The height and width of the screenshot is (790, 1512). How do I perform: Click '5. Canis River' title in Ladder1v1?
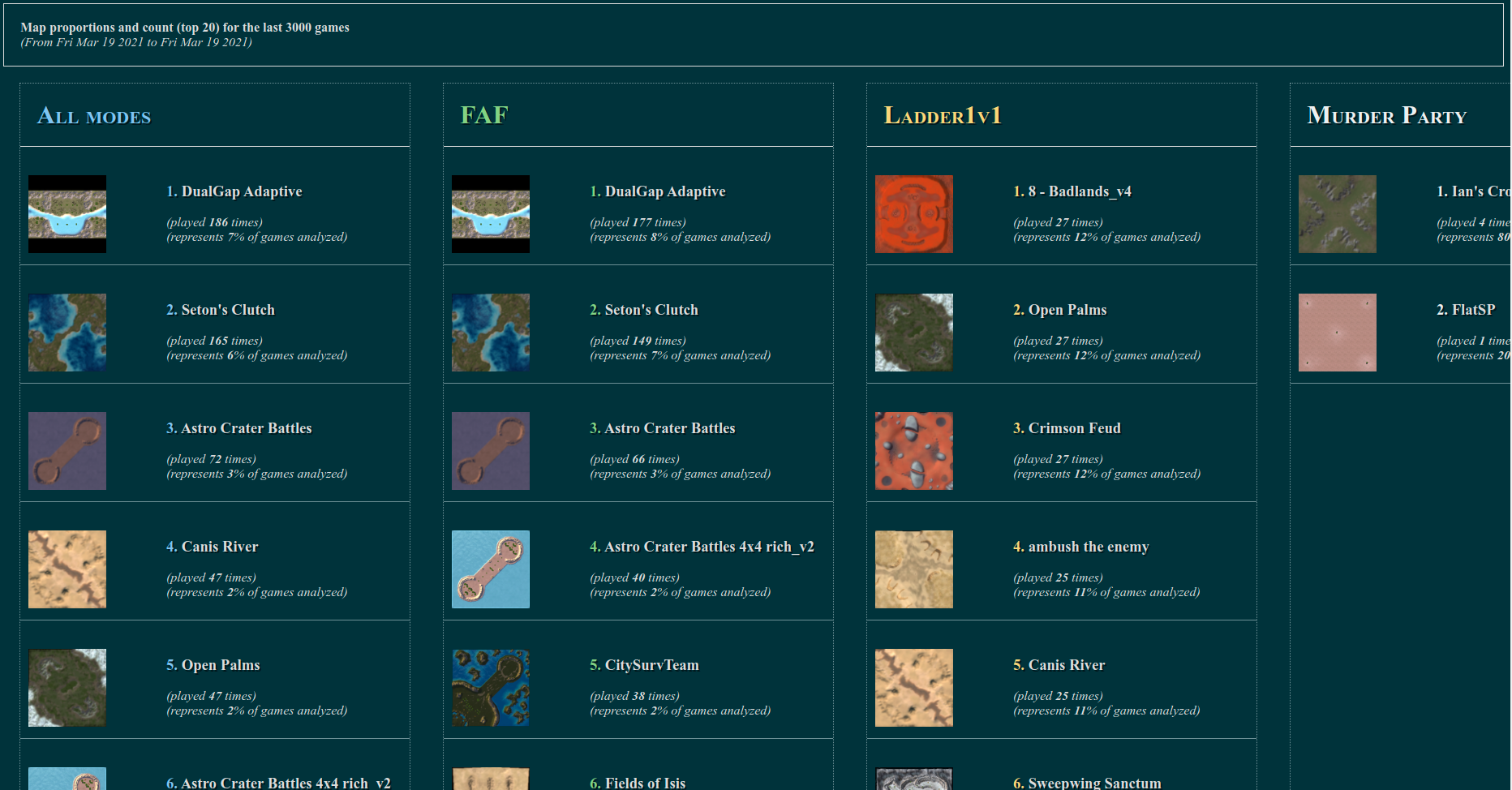click(1059, 665)
